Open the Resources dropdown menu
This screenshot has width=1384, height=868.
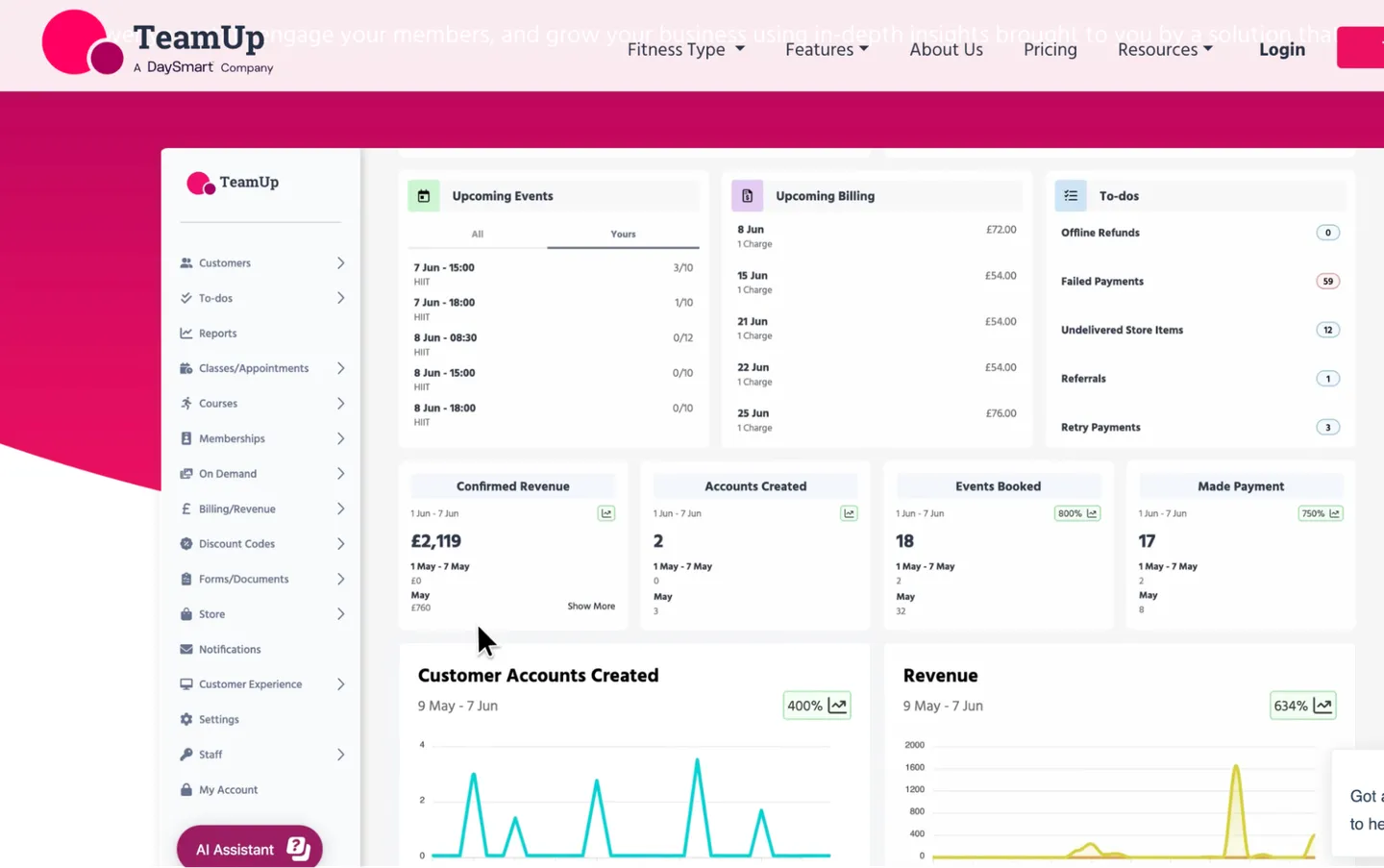(1165, 49)
